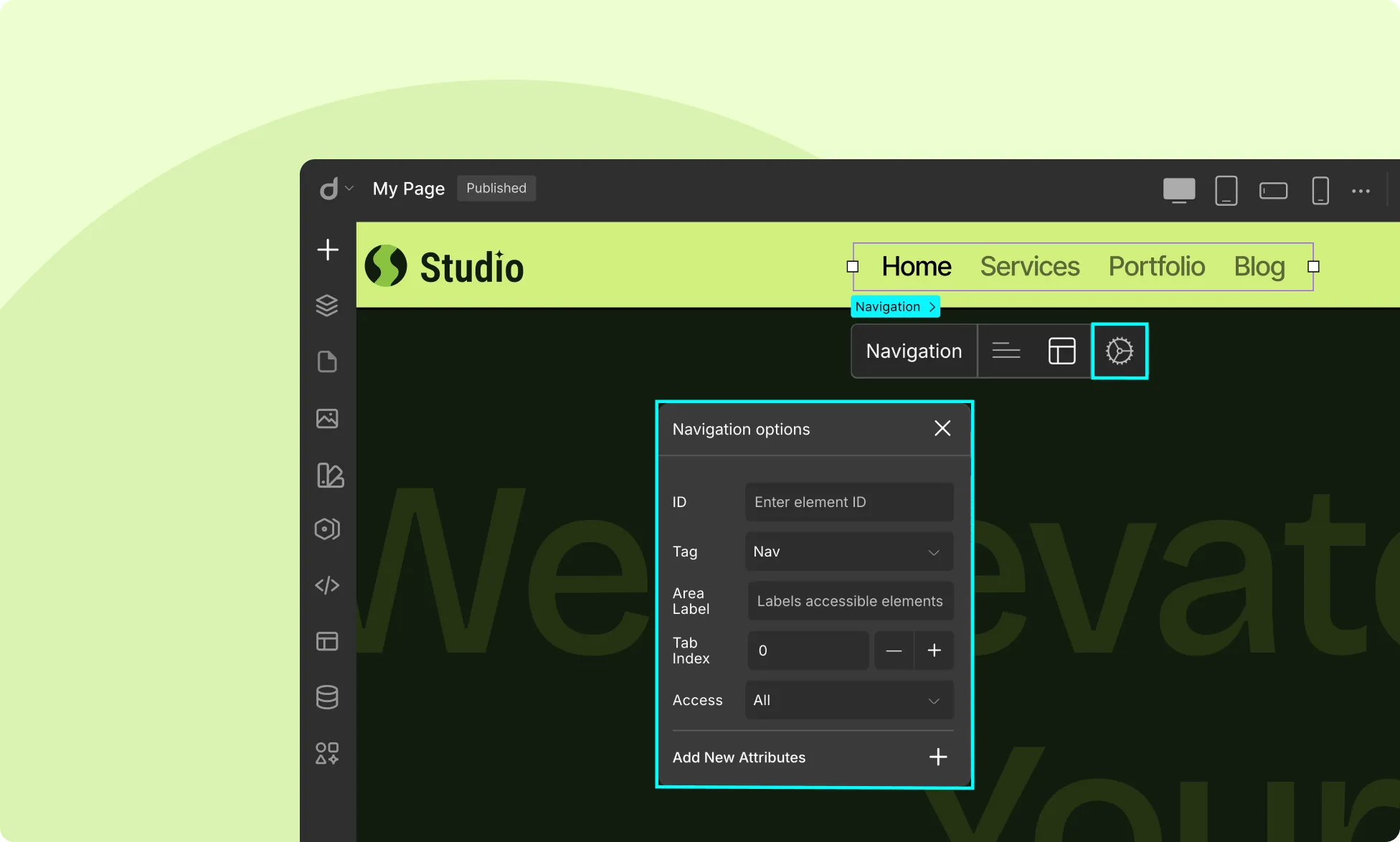Open the three-dots more options menu
The image size is (1400, 842).
coord(1361,191)
